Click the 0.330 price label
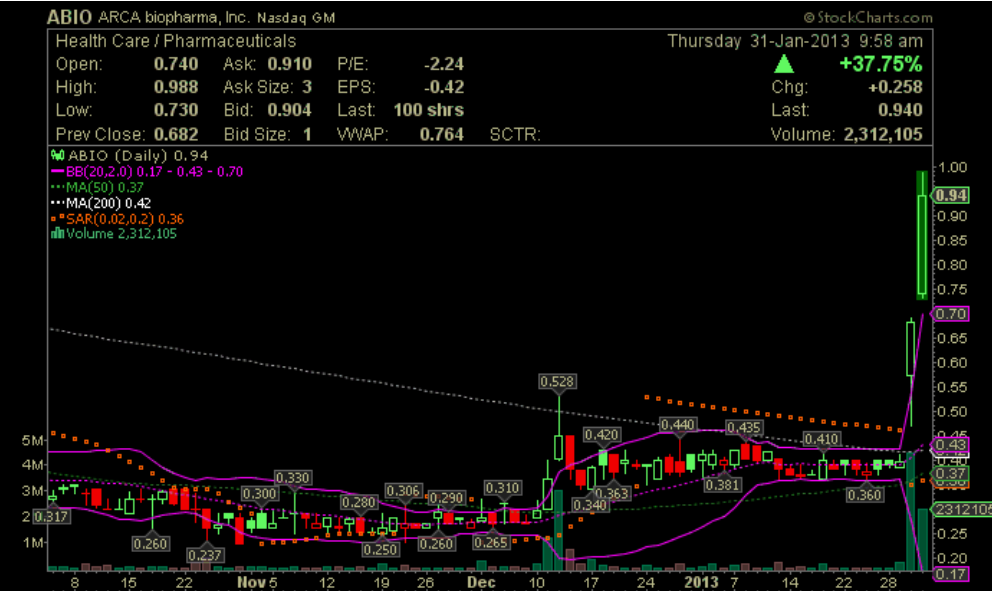Screen dimensions: 992x591 pos(293,478)
